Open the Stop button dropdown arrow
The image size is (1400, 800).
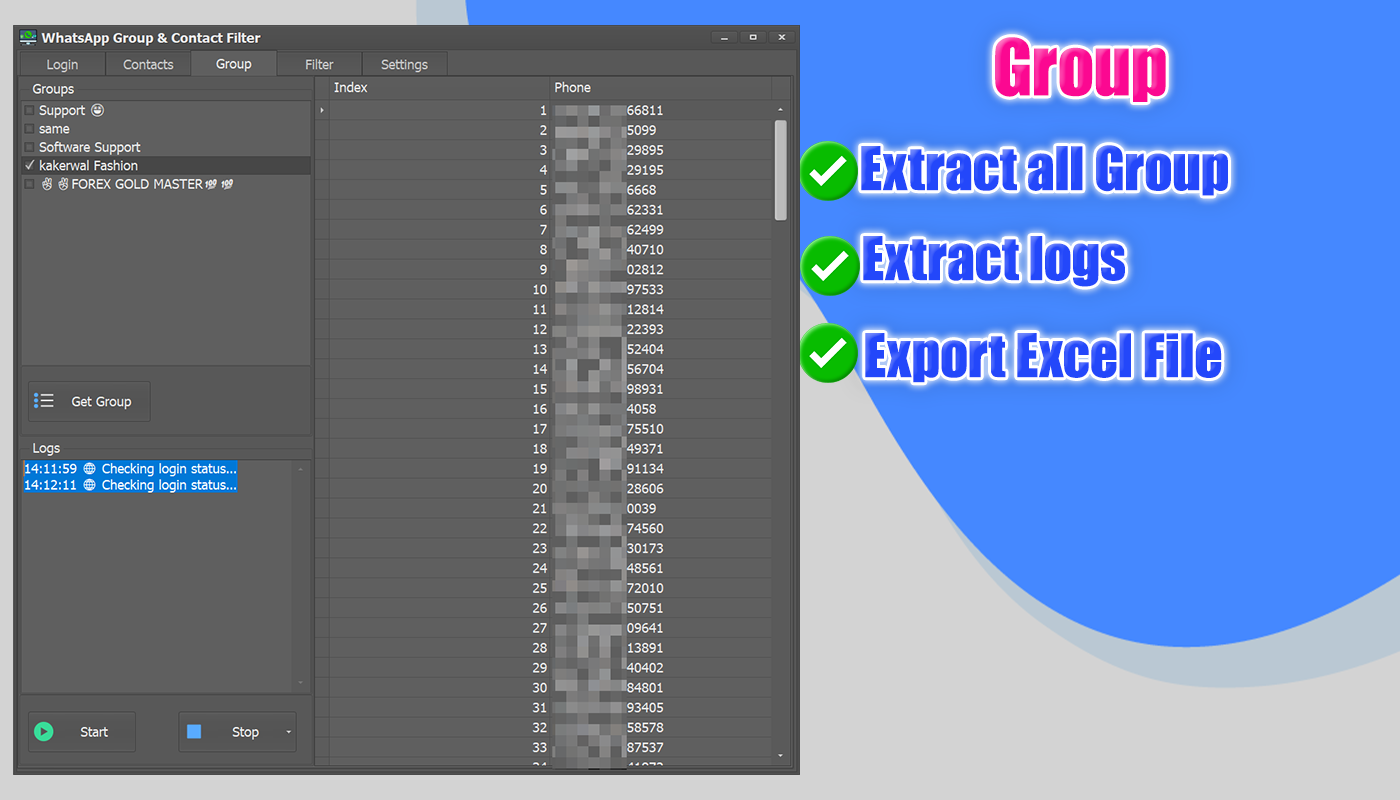click(289, 732)
